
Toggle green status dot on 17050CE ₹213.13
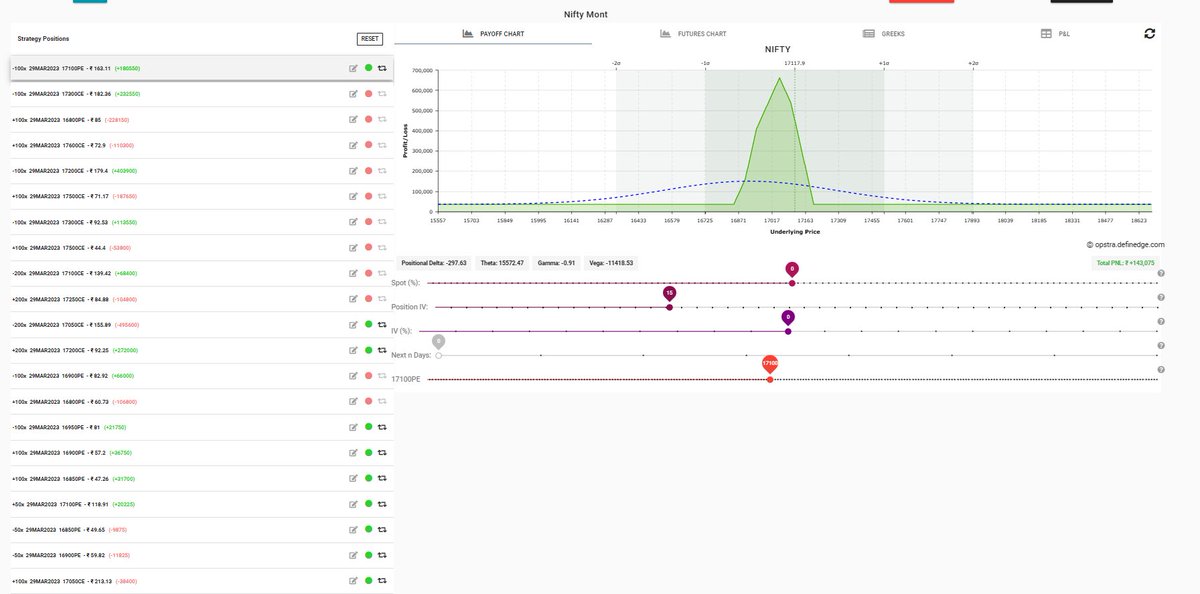tap(368, 581)
